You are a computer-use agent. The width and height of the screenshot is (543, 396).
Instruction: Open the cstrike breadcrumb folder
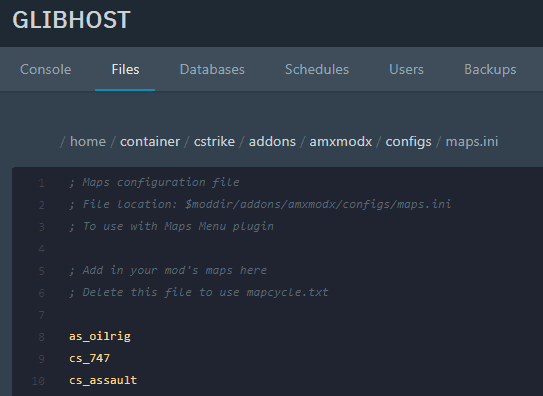pyautogui.click(x=214, y=142)
